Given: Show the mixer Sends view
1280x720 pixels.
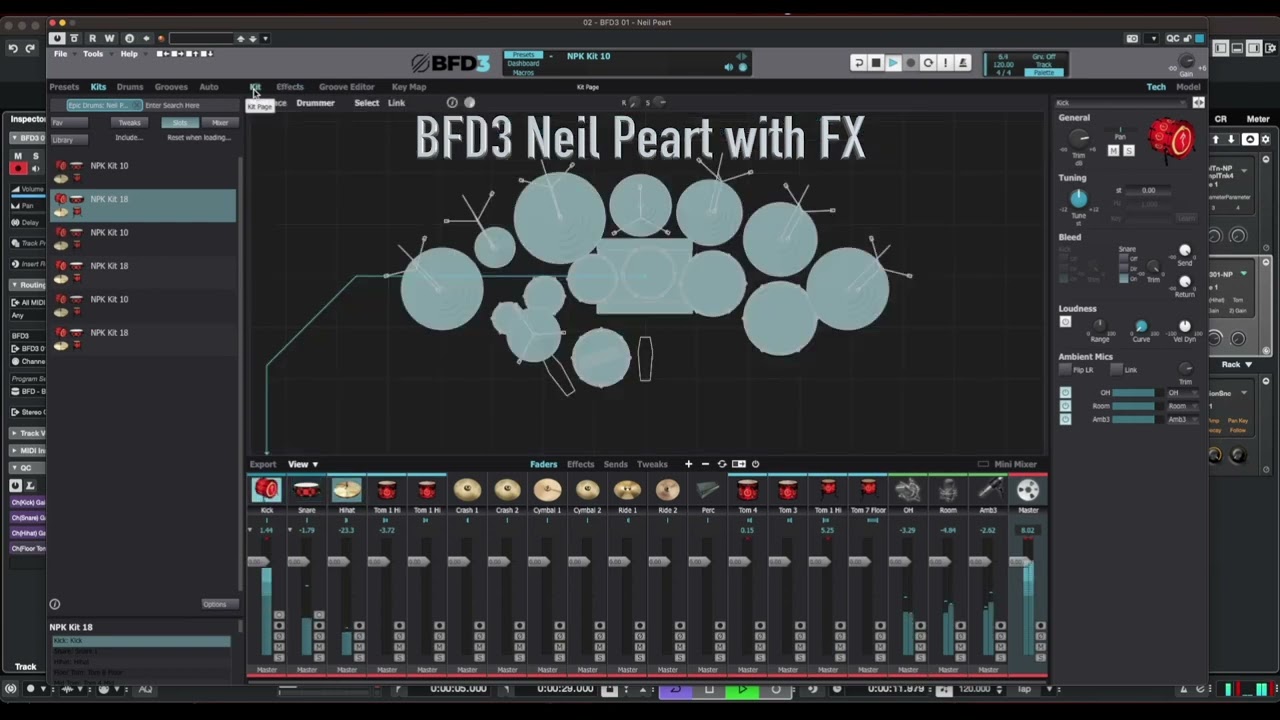Looking at the screenshot, I should (x=616, y=464).
